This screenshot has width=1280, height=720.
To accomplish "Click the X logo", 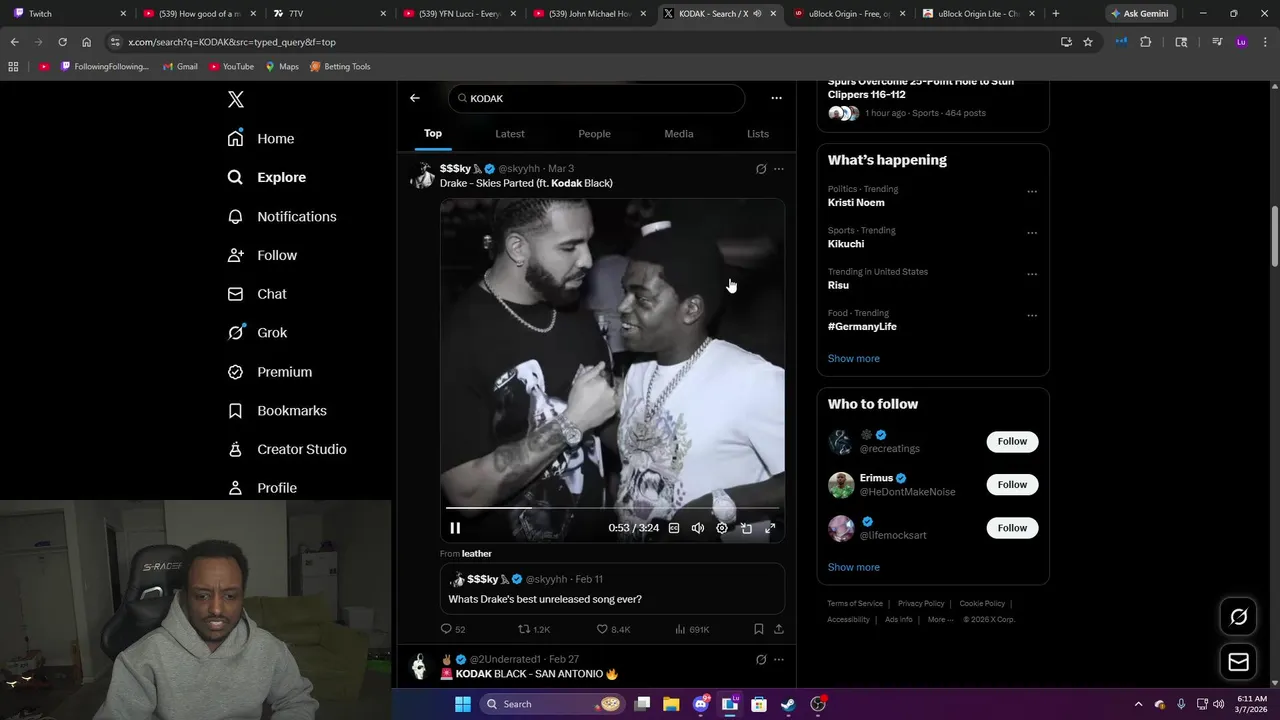I will point(236,99).
